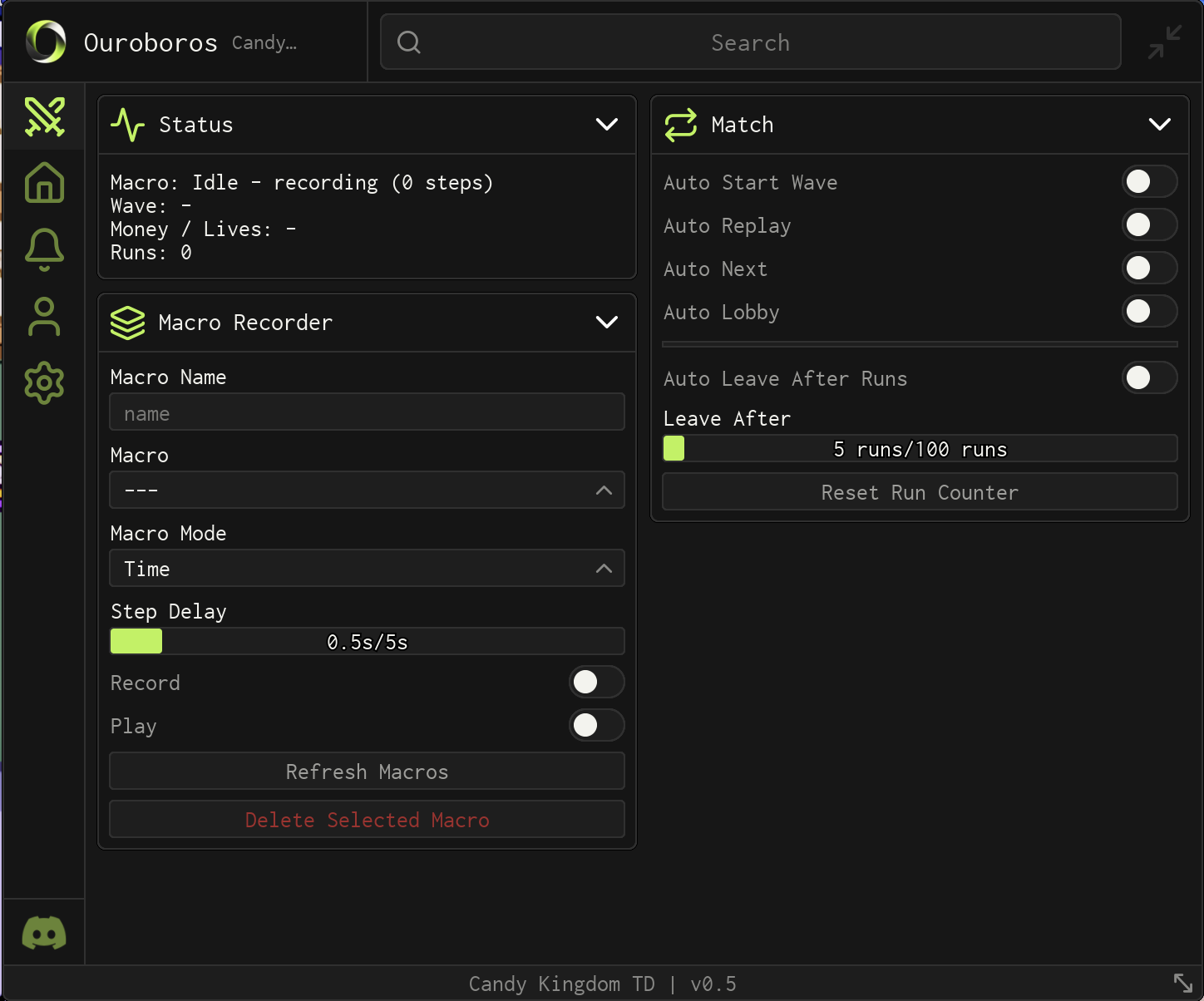Screen dimensions: 1204x1001
Task: Click the 'Candy…' title label
Action: pos(264,42)
